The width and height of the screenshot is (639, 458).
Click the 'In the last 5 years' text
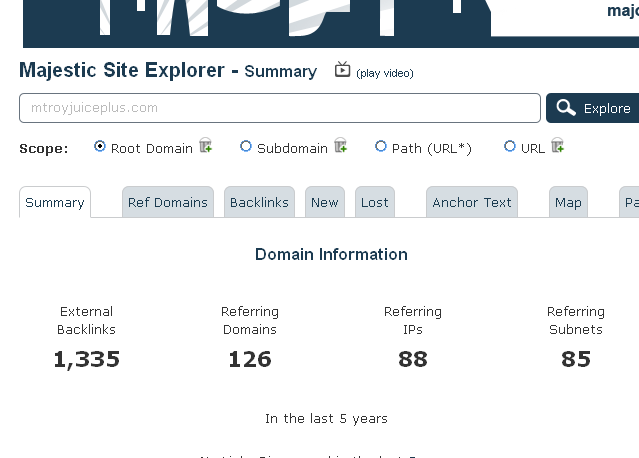[326, 418]
